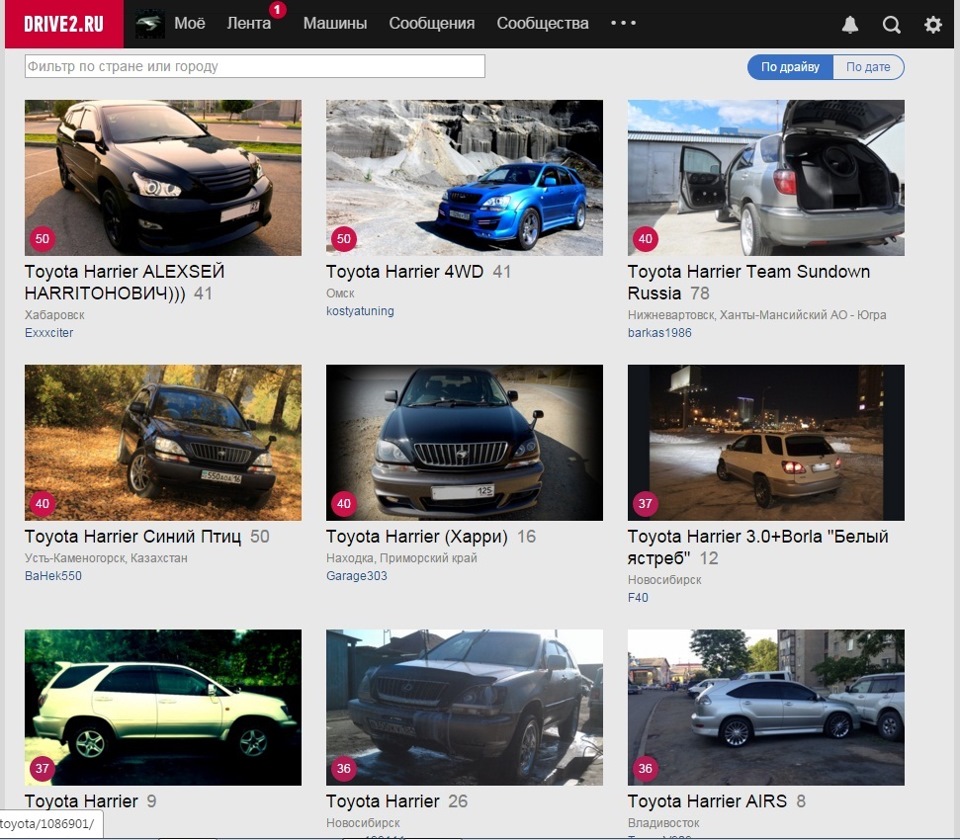Open the Сообщения section
This screenshot has width=960, height=840.
pos(432,23)
